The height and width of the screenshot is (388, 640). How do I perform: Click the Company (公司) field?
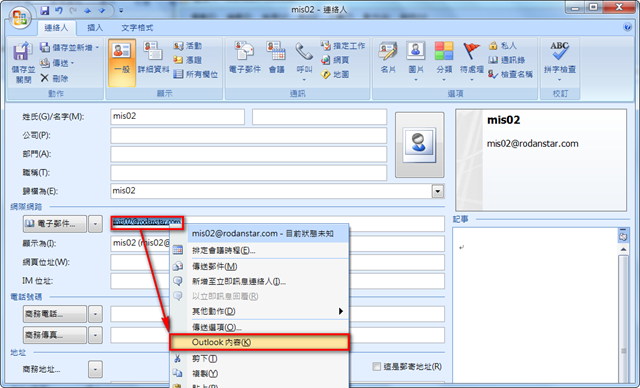coord(248,135)
